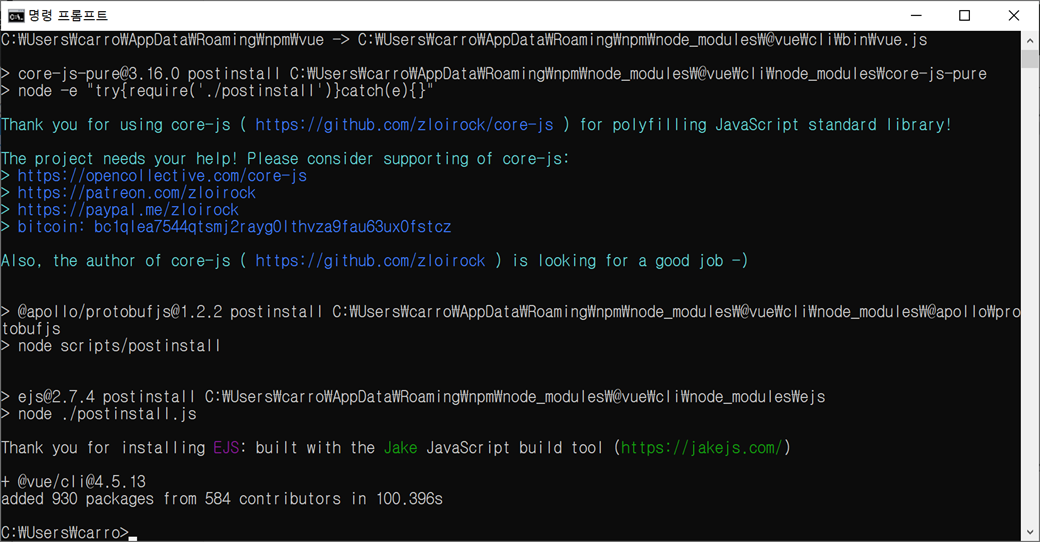Click 'The project needs your help!' line
Image resolution: width=1040 pixels, height=542 pixels.
pyautogui.click(x=285, y=159)
